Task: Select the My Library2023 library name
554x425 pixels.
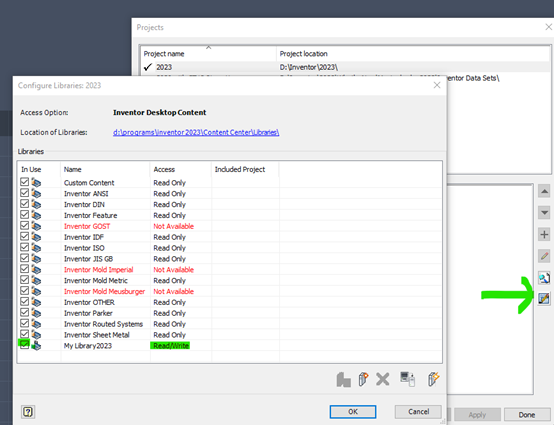Action: pos(88,346)
